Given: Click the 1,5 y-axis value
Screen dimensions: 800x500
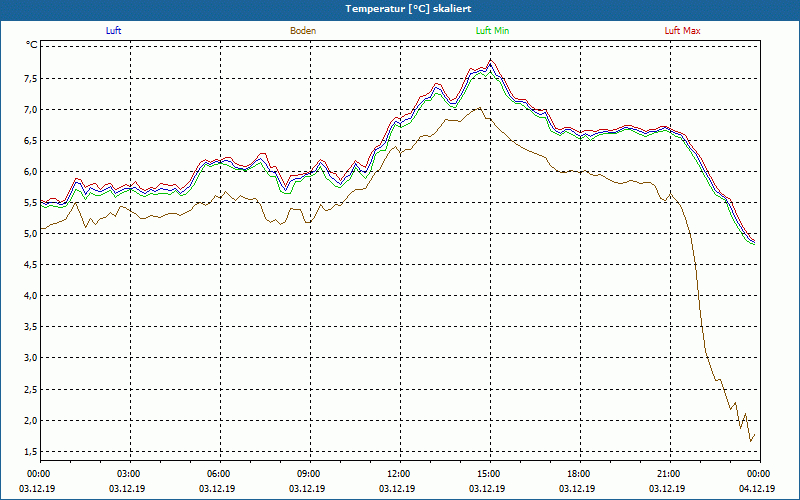Looking at the screenshot, I should (32, 452).
